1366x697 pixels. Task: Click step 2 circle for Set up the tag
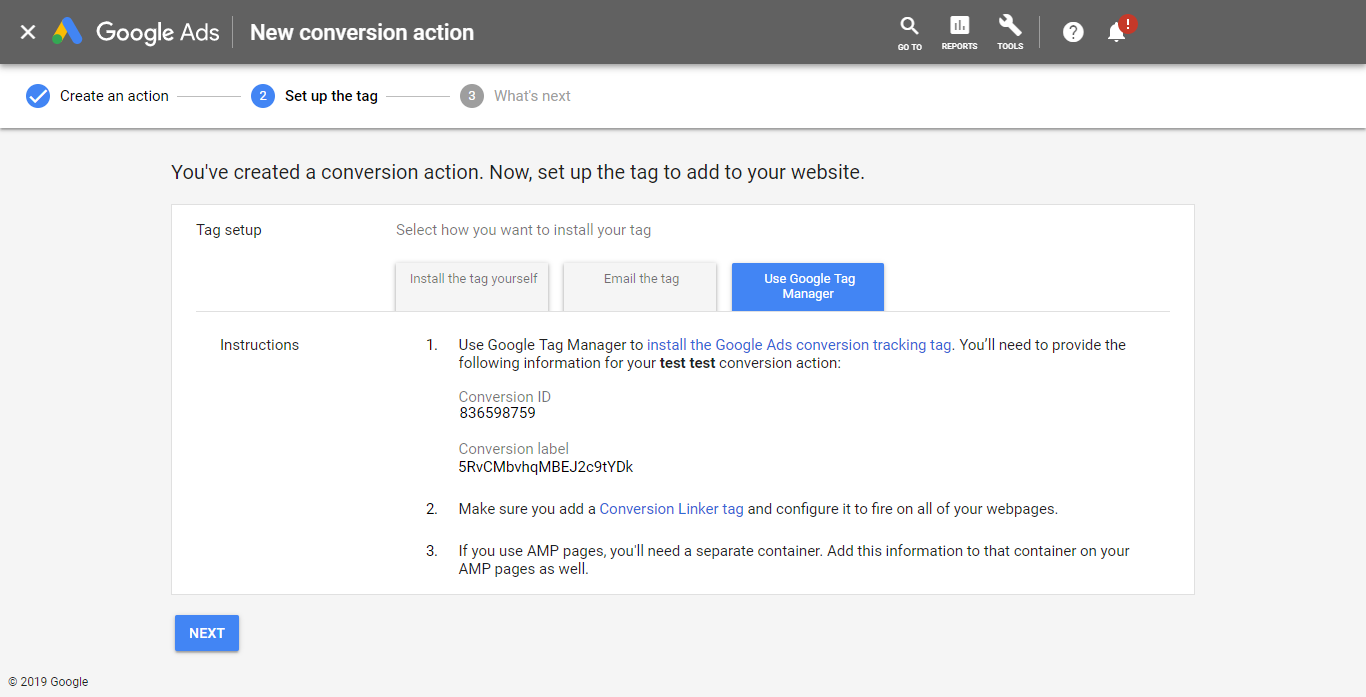point(263,96)
